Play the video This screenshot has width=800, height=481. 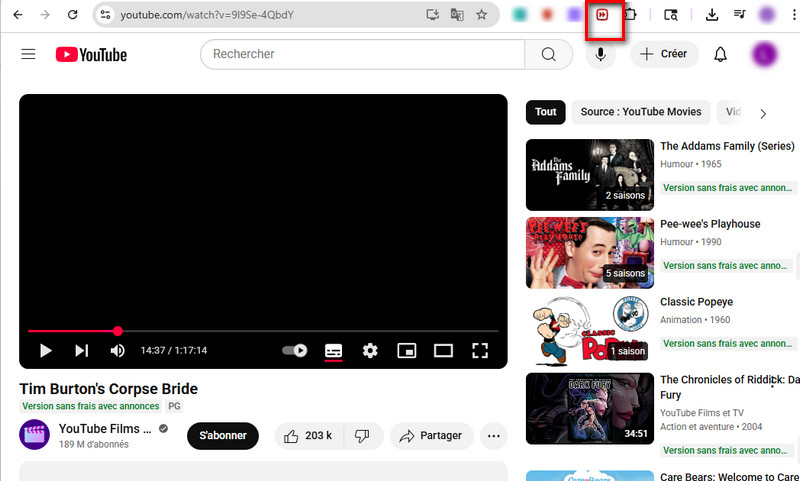[x=45, y=350]
